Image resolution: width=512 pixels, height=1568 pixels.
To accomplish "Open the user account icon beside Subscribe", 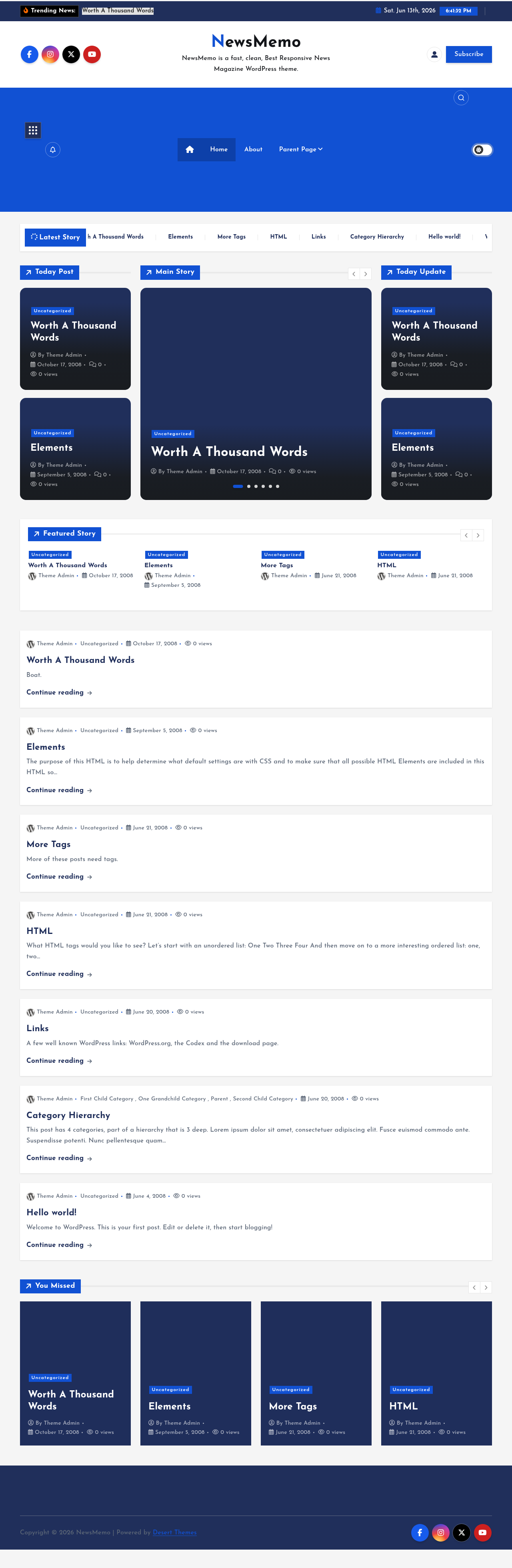I will (x=434, y=54).
